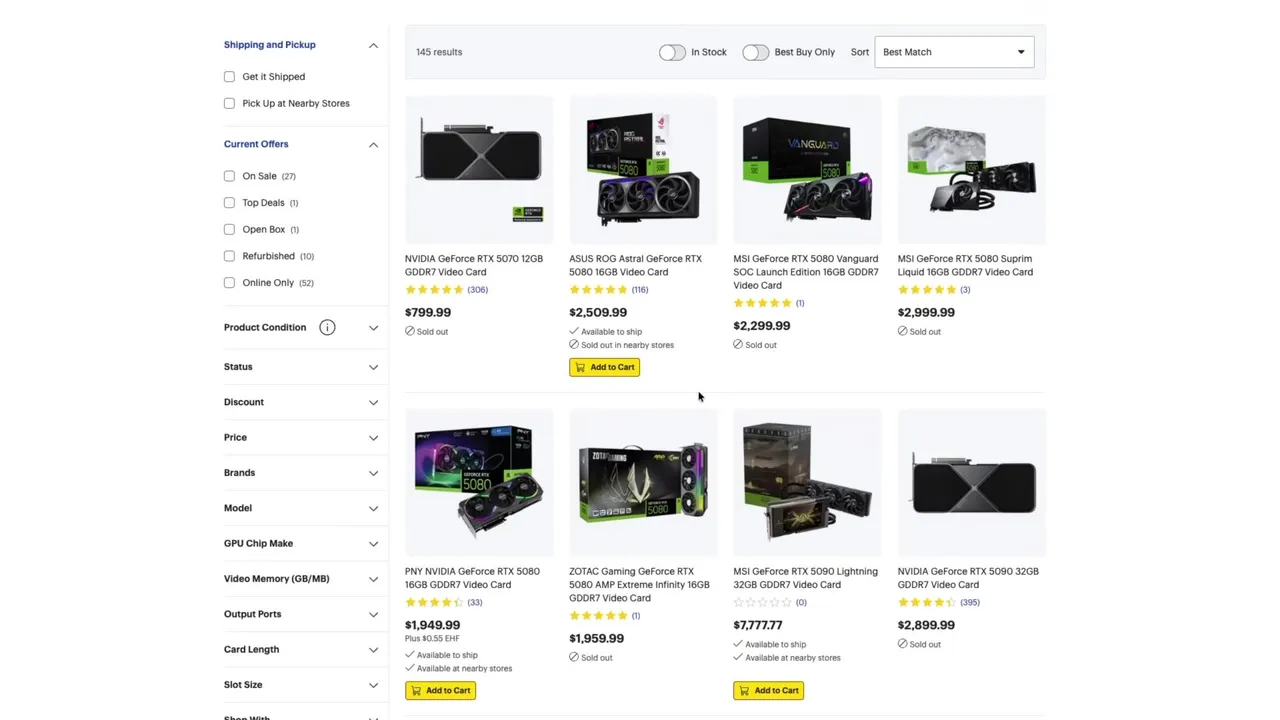This screenshot has width=1280, height=720.
Task: Add PNY RTX 5080 to cart
Action: pos(440,690)
